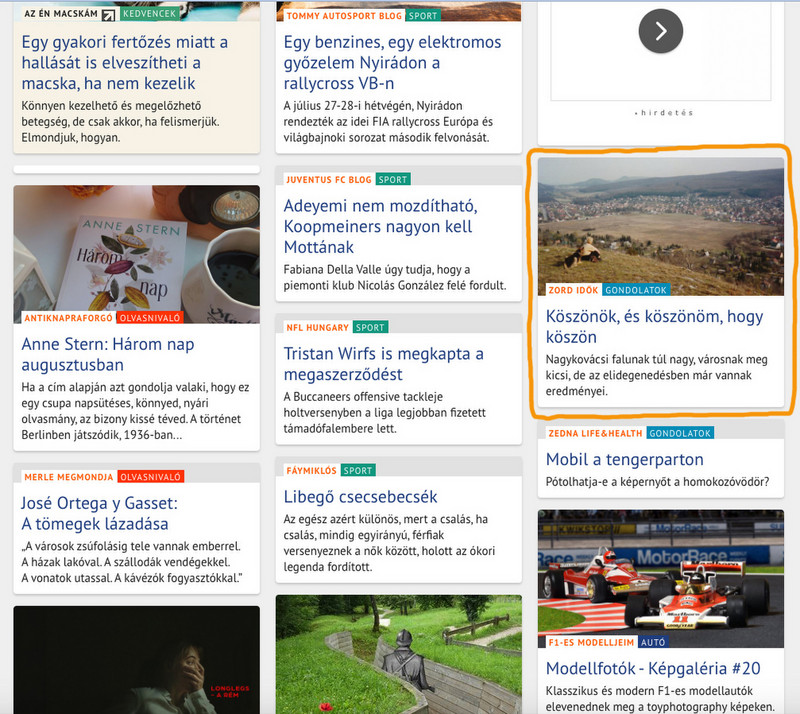
Task: Select the GONDOLATOK tag beside Zord Idők
Action: 636,290
